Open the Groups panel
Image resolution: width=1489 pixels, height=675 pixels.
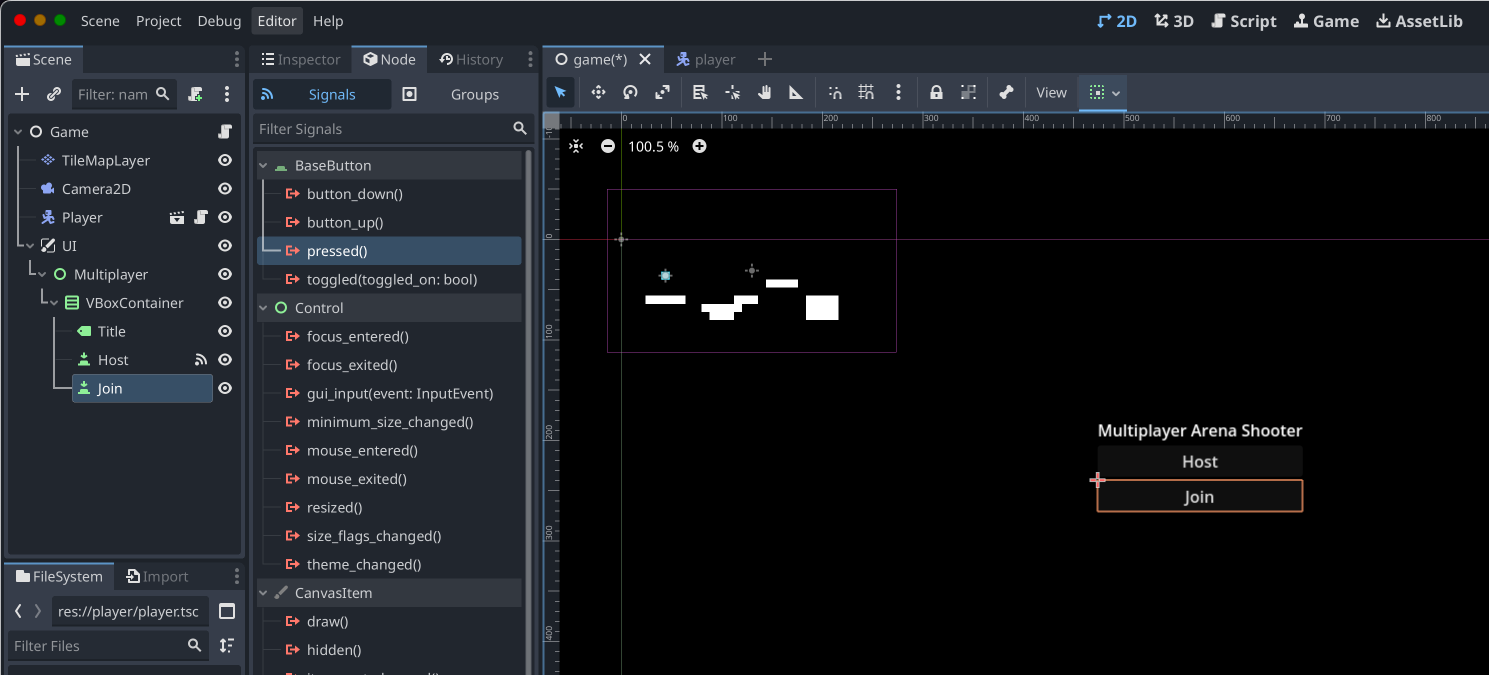point(474,94)
